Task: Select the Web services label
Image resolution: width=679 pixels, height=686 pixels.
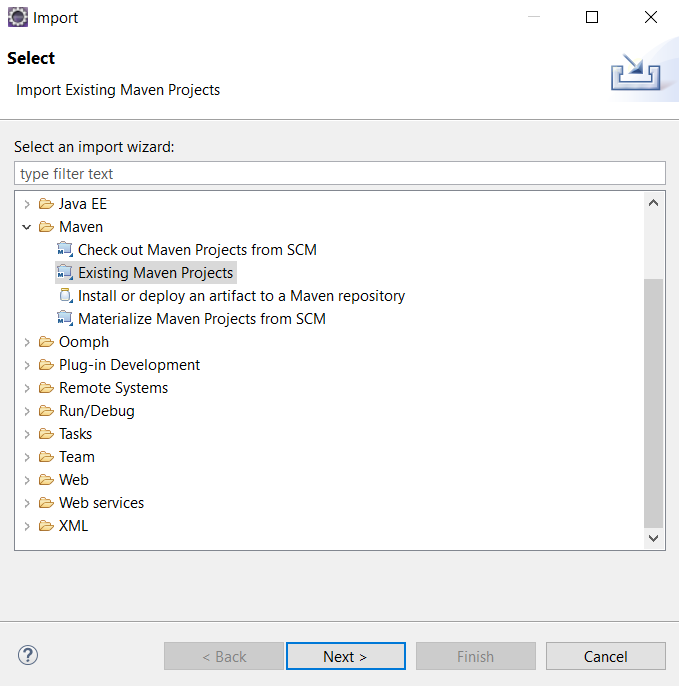Action: (102, 503)
